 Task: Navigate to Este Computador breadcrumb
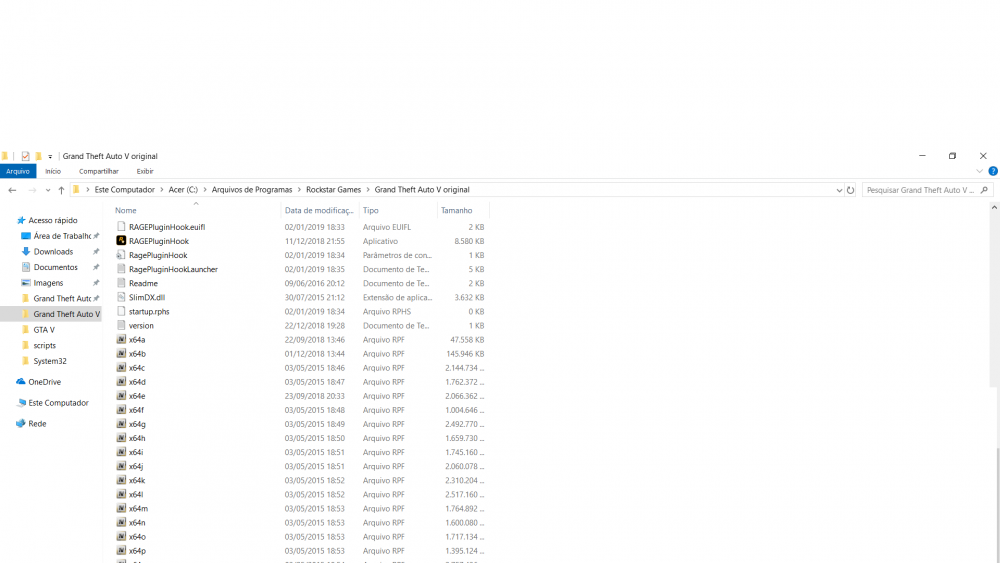click(124, 190)
